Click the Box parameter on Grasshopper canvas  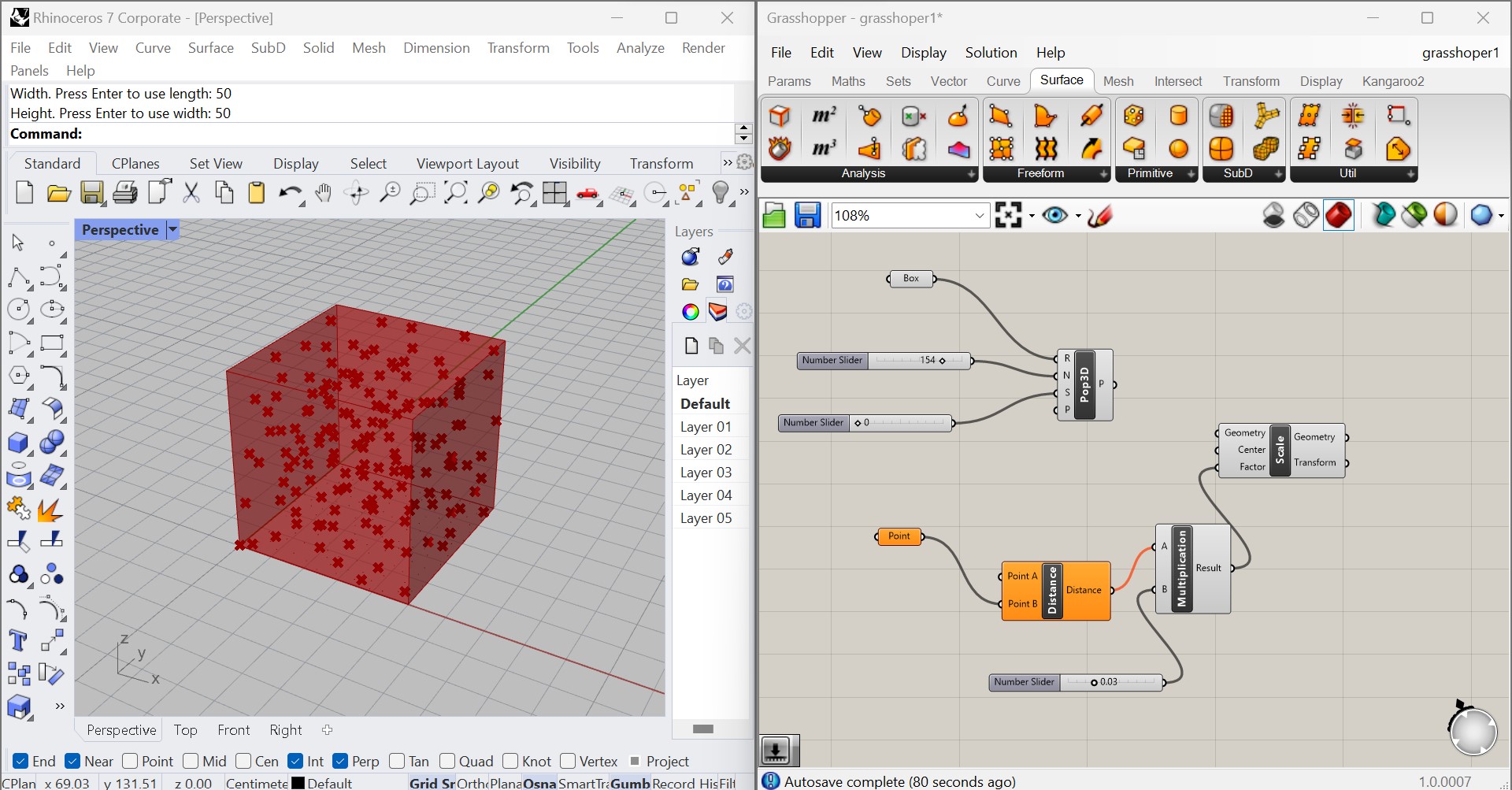pyautogui.click(x=911, y=278)
